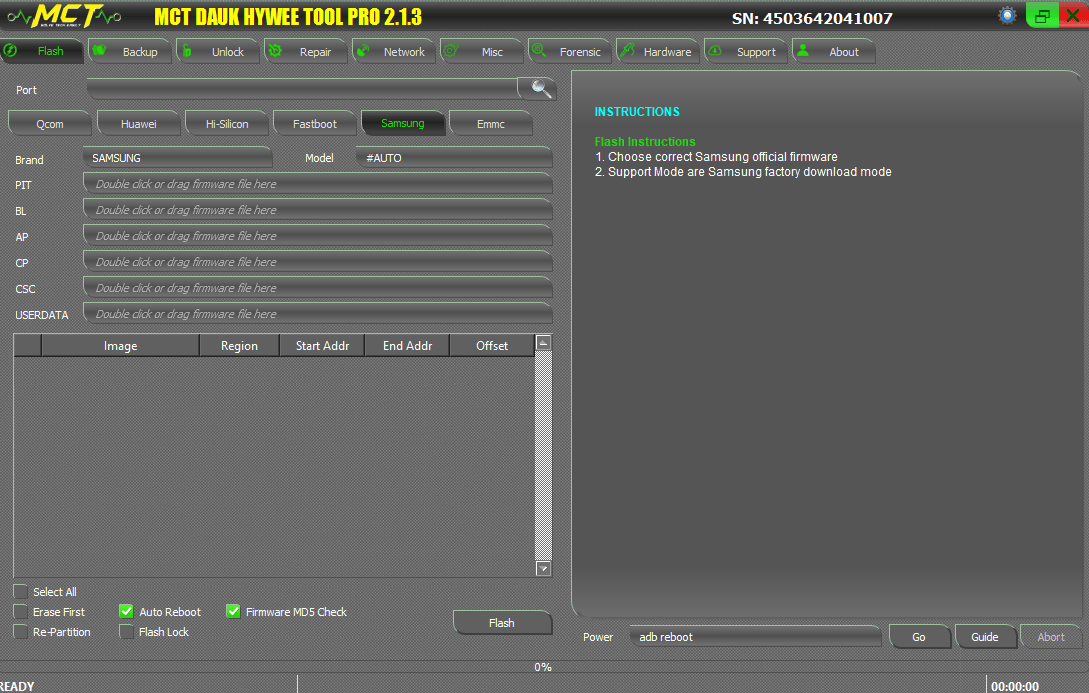Enable the Re-Partition option
This screenshot has height=693, width=1089.
click(x=20, y=631)
